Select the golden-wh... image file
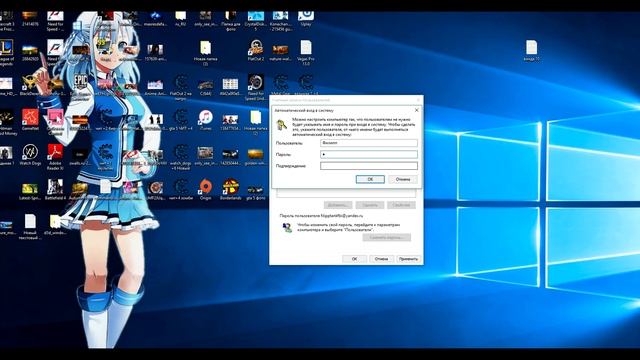The width and height of the screenshot is (640, 360). 256,154
